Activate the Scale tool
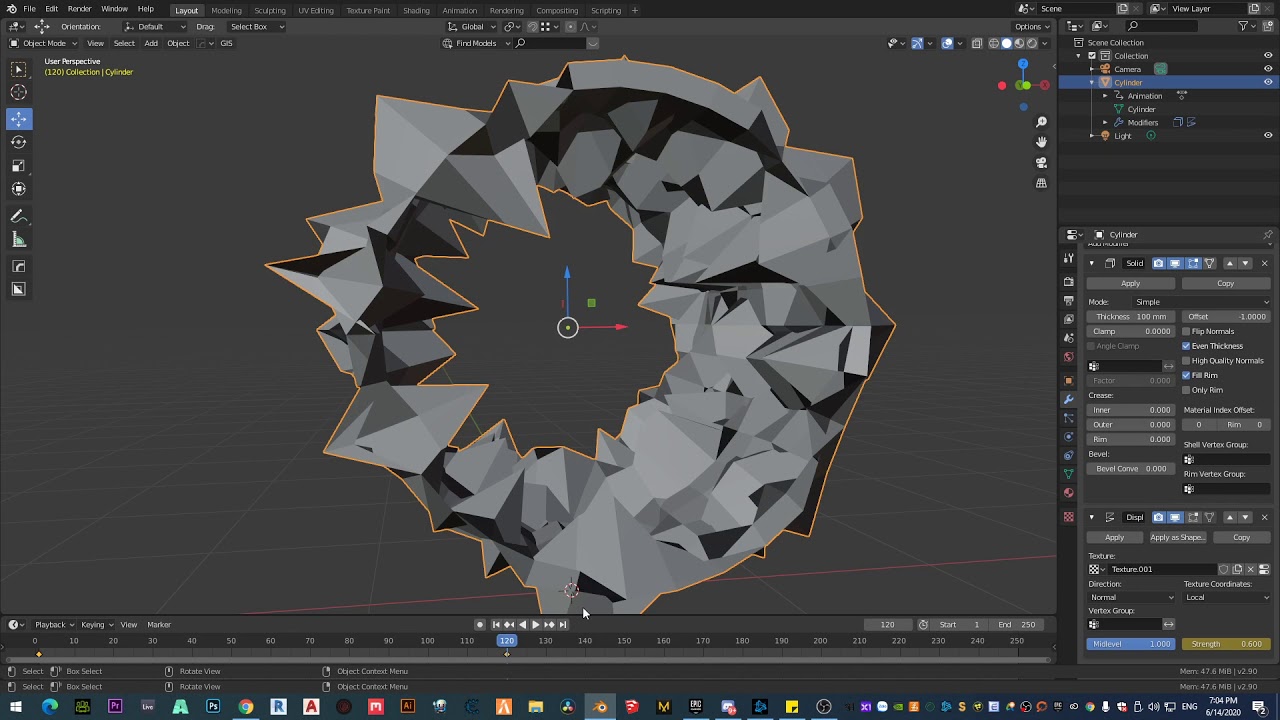Screen dimensions: 1280x720 point(18,166)
